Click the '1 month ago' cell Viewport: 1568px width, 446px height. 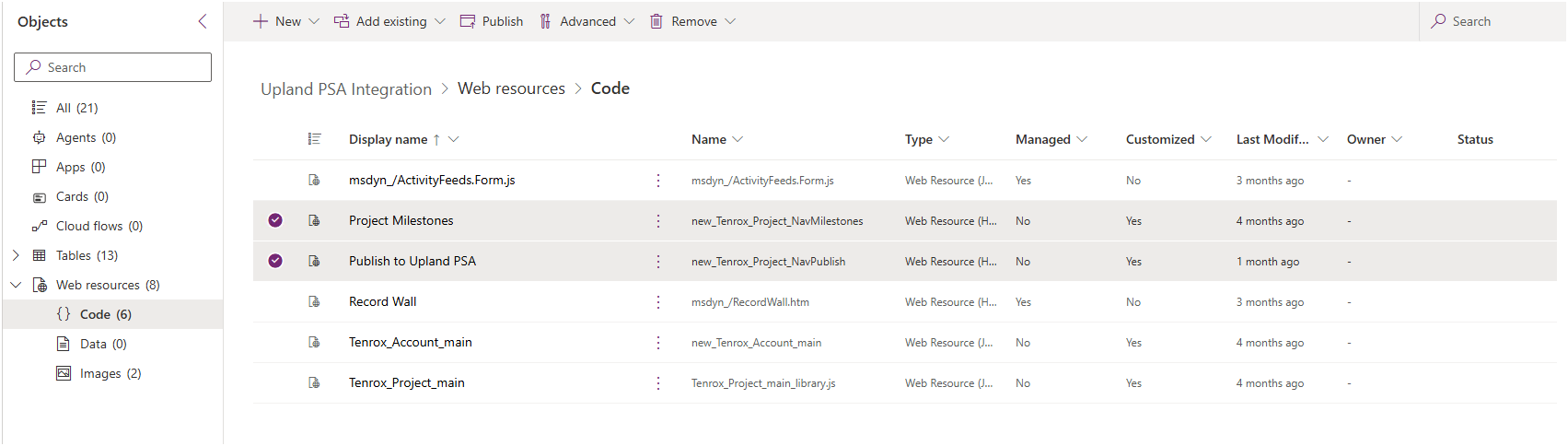pyautogui.click(x=1268, y=262)
